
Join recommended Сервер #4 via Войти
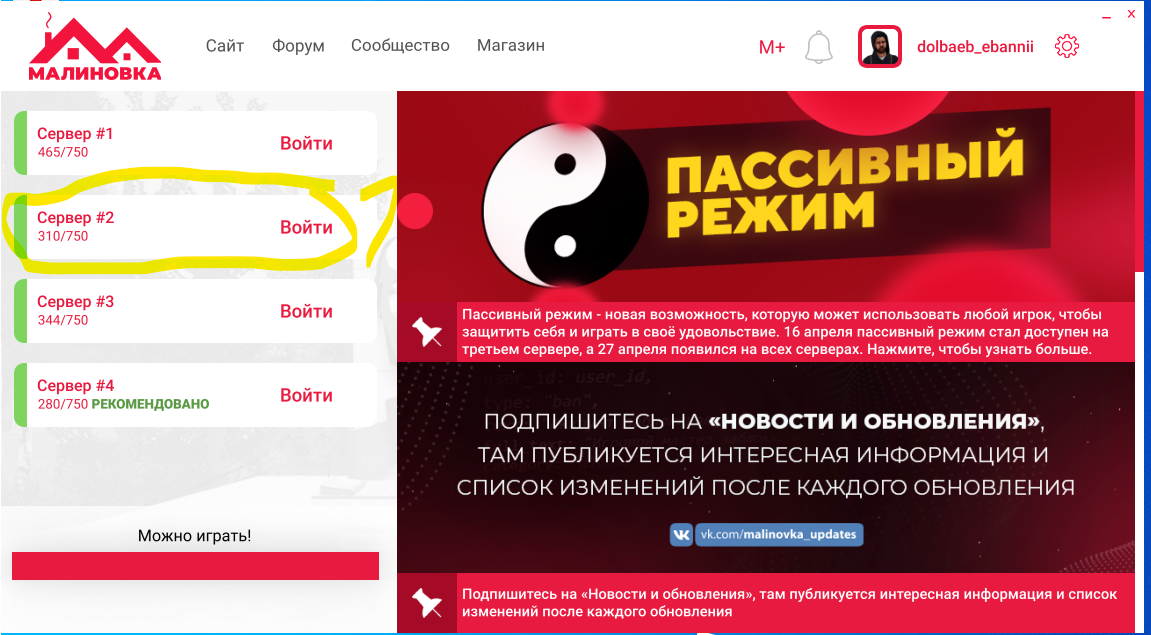[306, 396]
